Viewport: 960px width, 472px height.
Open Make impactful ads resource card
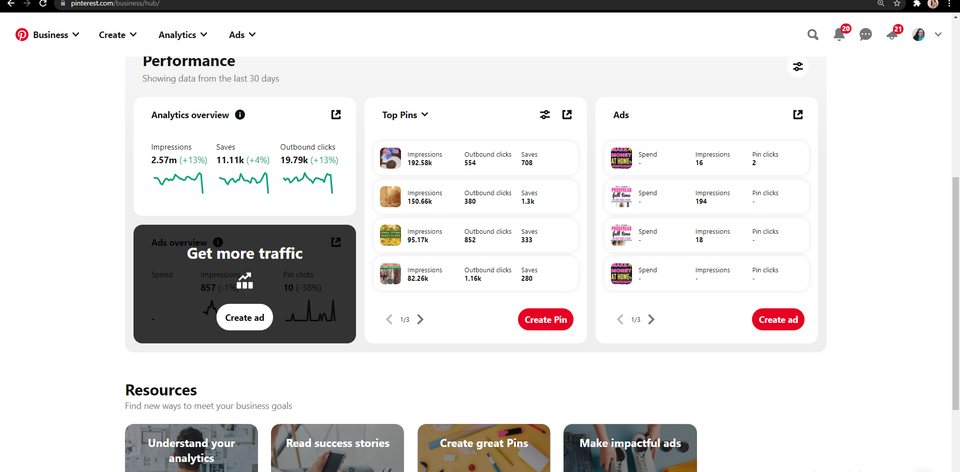pyautogui.click(x=630, y=448)
